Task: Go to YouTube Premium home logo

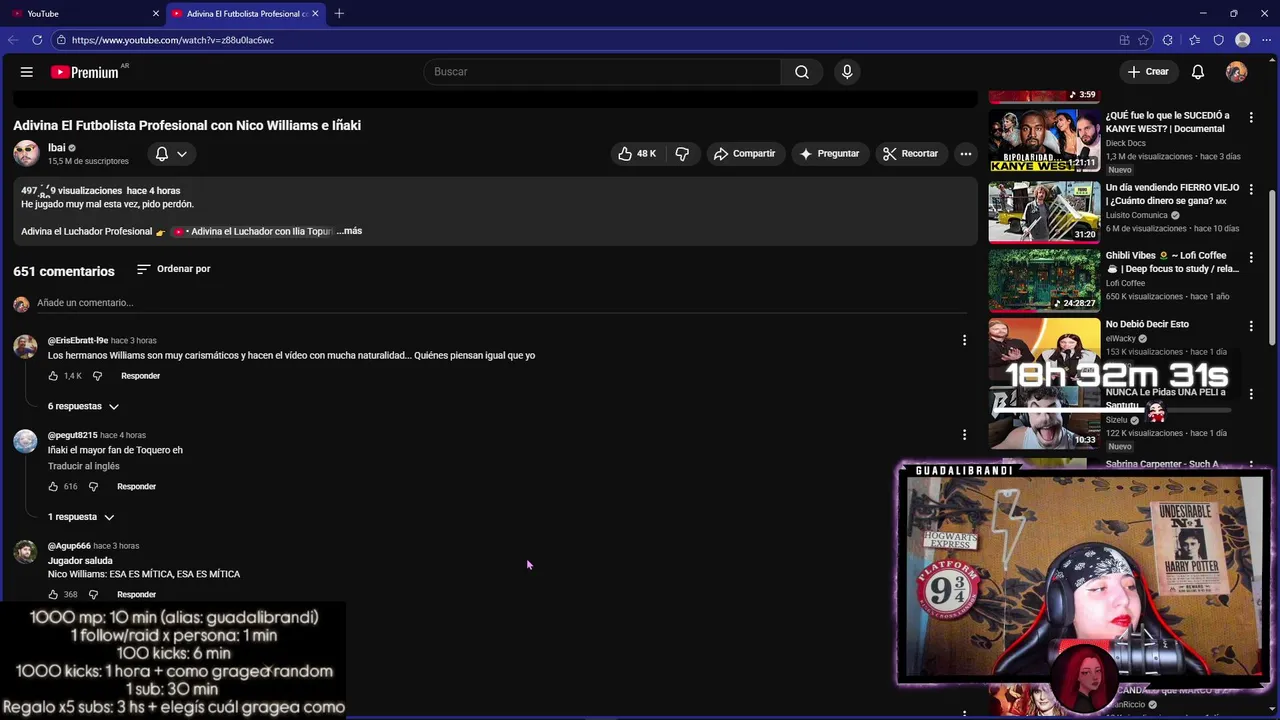Action: [x=85, y=72]
